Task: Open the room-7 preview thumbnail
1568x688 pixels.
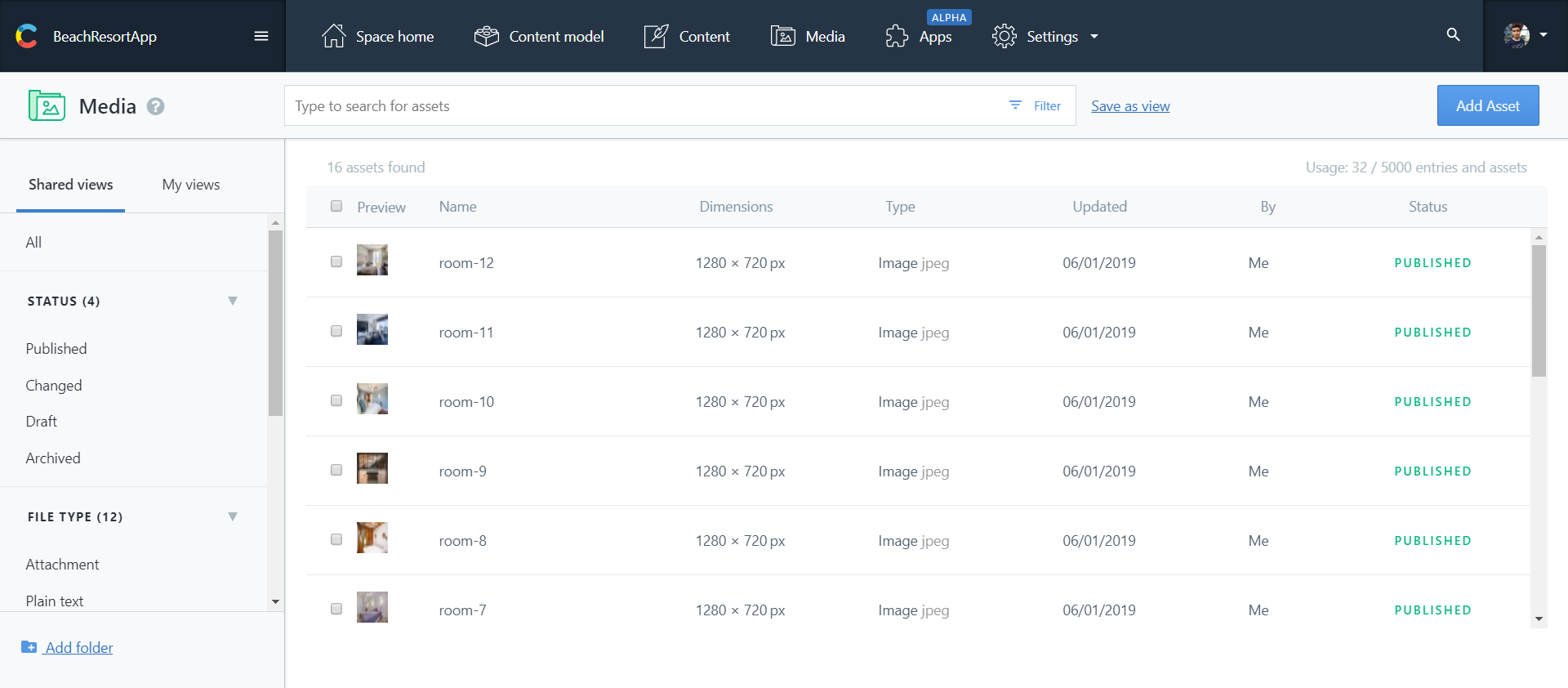Action: [x=372, y=607]
